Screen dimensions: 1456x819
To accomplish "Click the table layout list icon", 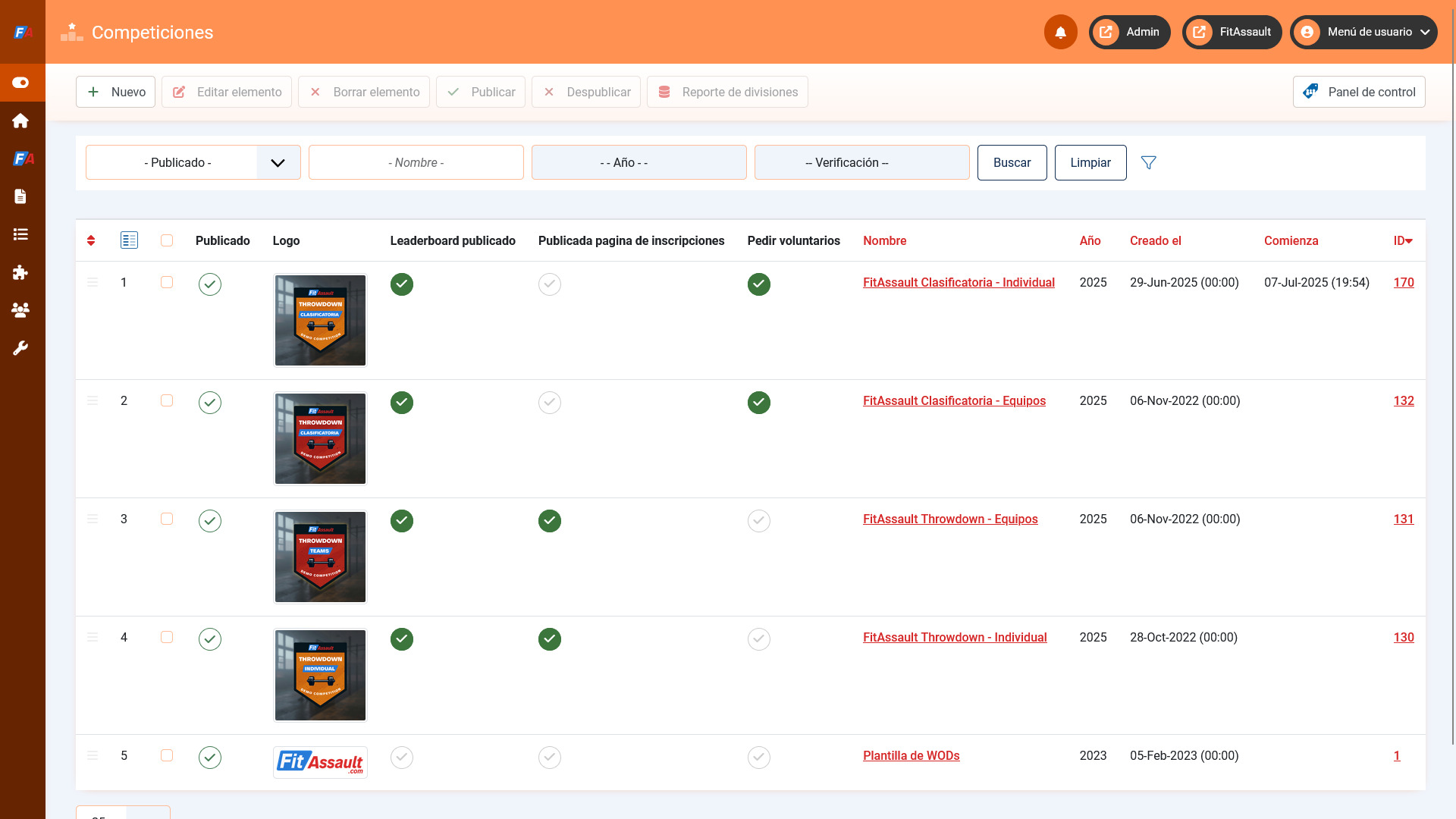I will click(x=129, y=240).
